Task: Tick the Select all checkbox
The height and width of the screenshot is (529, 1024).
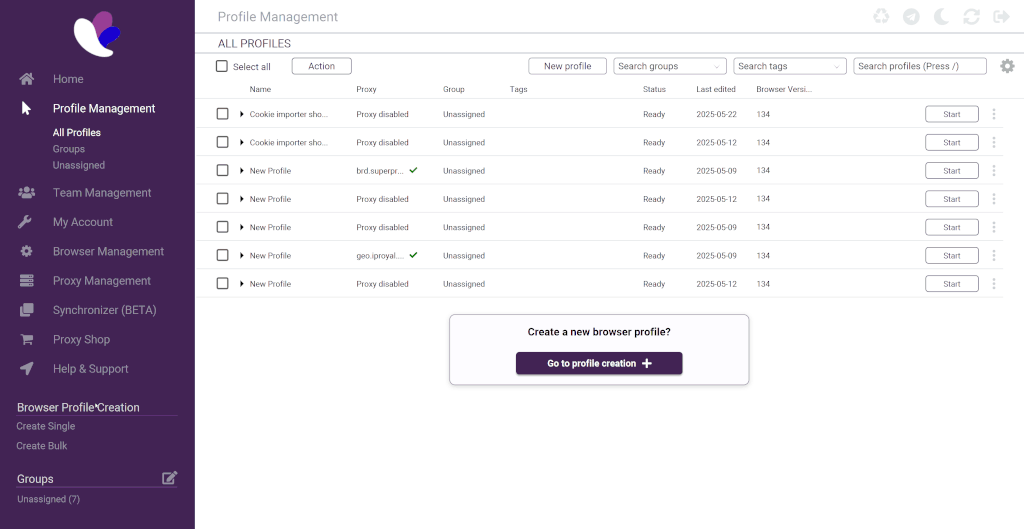Action: 222,67
